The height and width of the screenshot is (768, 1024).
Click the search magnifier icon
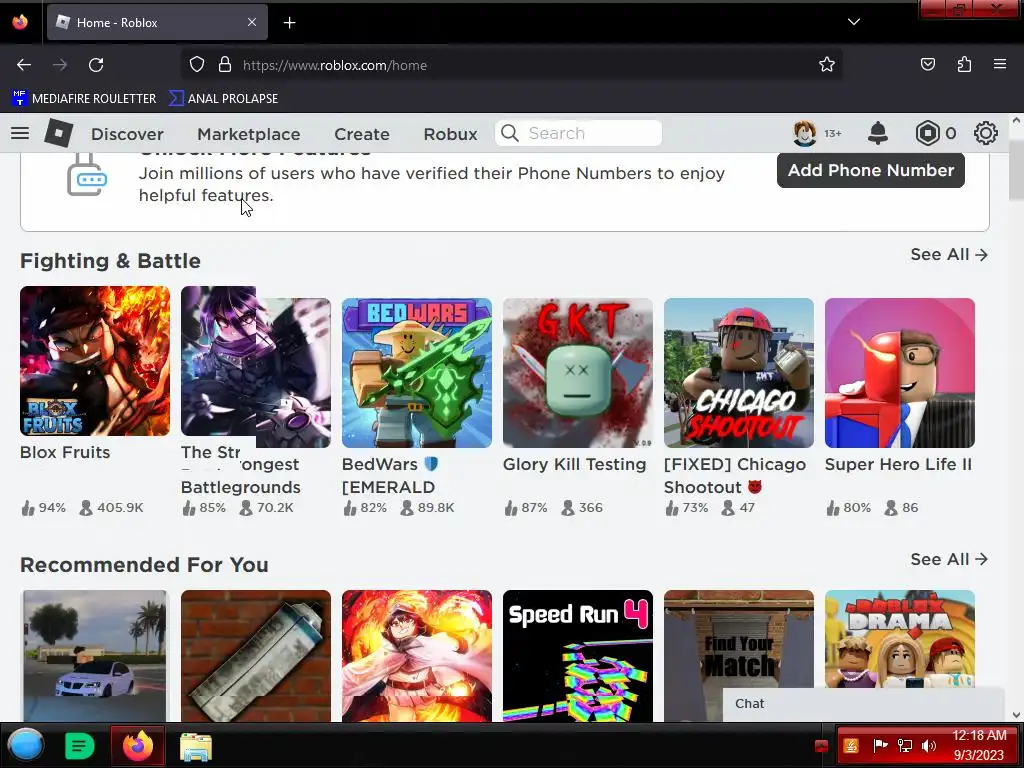[510, 133]
